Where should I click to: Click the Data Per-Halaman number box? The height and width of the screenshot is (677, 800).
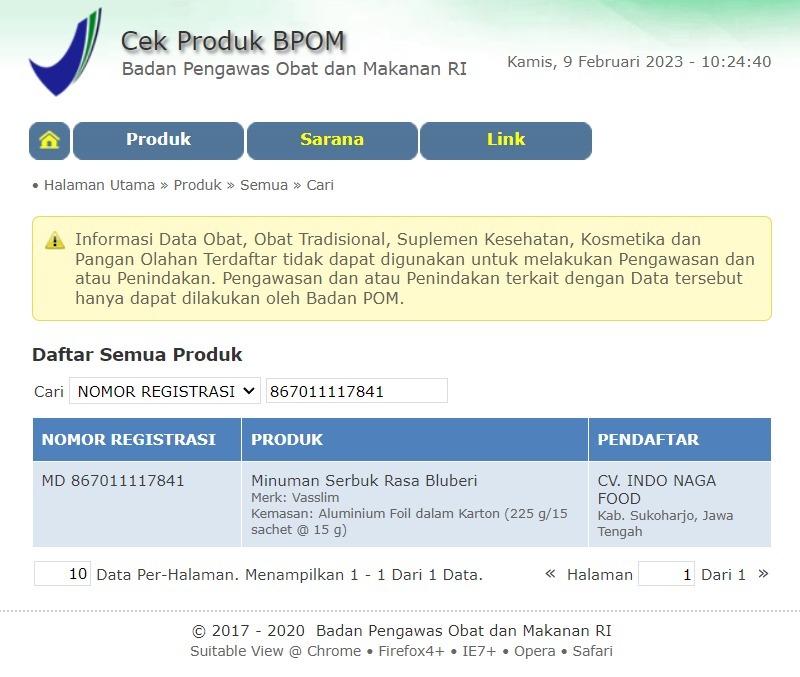coord(62,574)
